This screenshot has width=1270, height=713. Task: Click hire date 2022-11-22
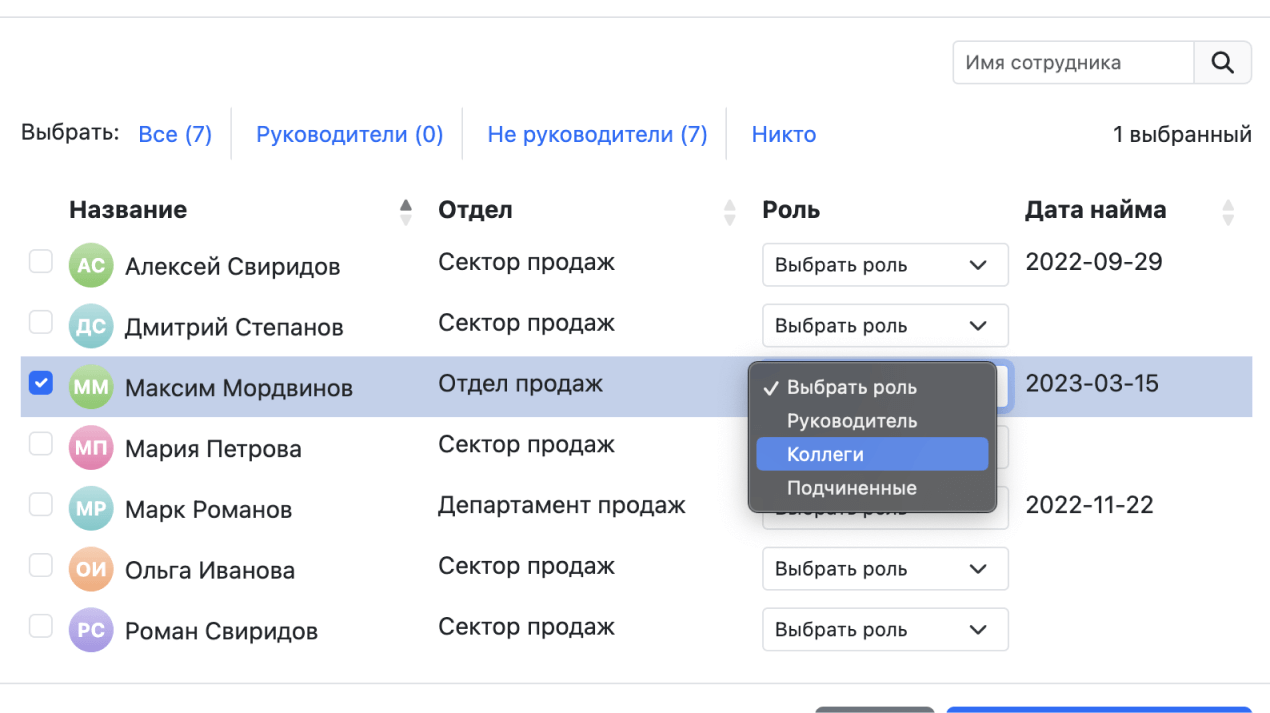click(1090, 505)
